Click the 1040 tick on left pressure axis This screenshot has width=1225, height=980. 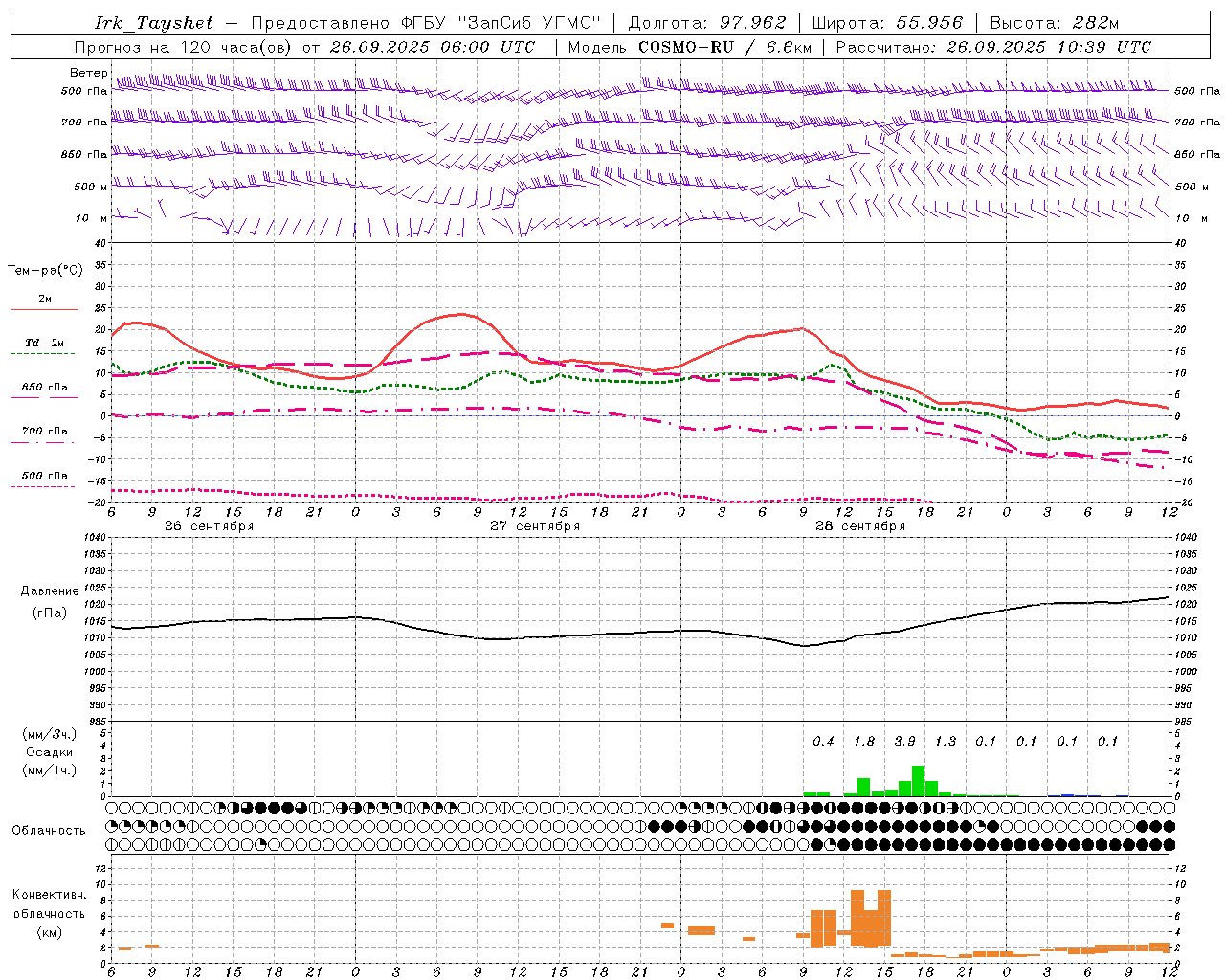[x=94, y=538]
